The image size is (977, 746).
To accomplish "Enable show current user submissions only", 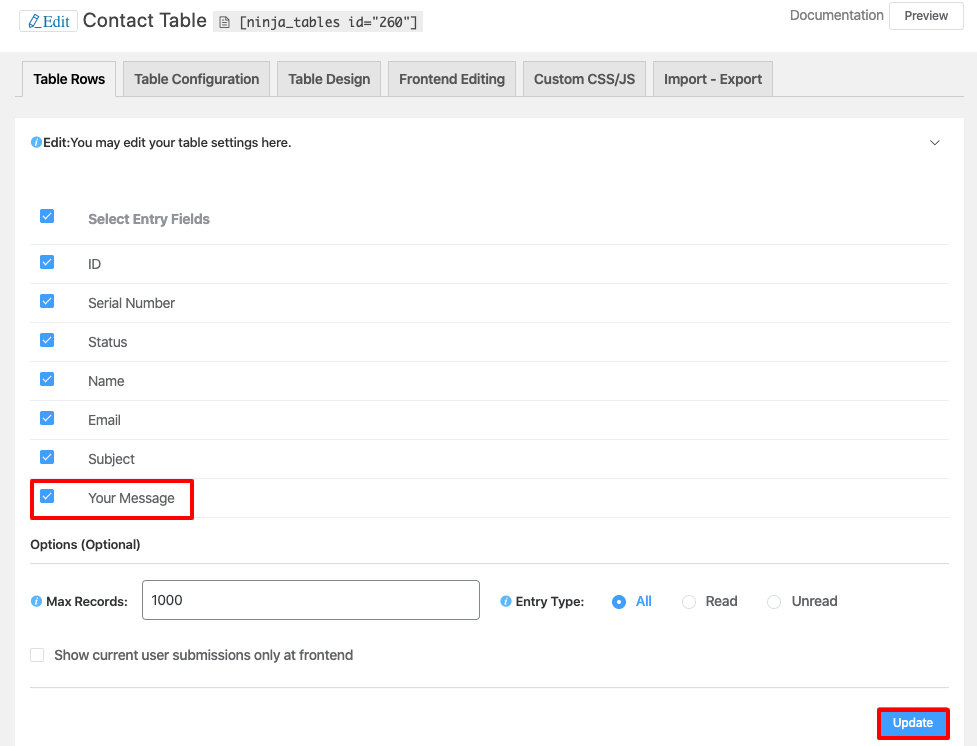I will tap(38, 655).
